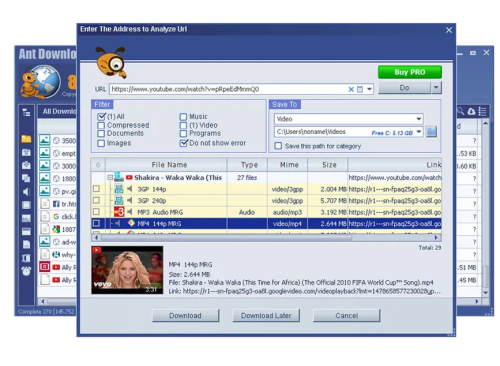Click the MP3 file type icon
This screenshot has width=500, height=366.
pyautogui.click(x=119, y=212)
